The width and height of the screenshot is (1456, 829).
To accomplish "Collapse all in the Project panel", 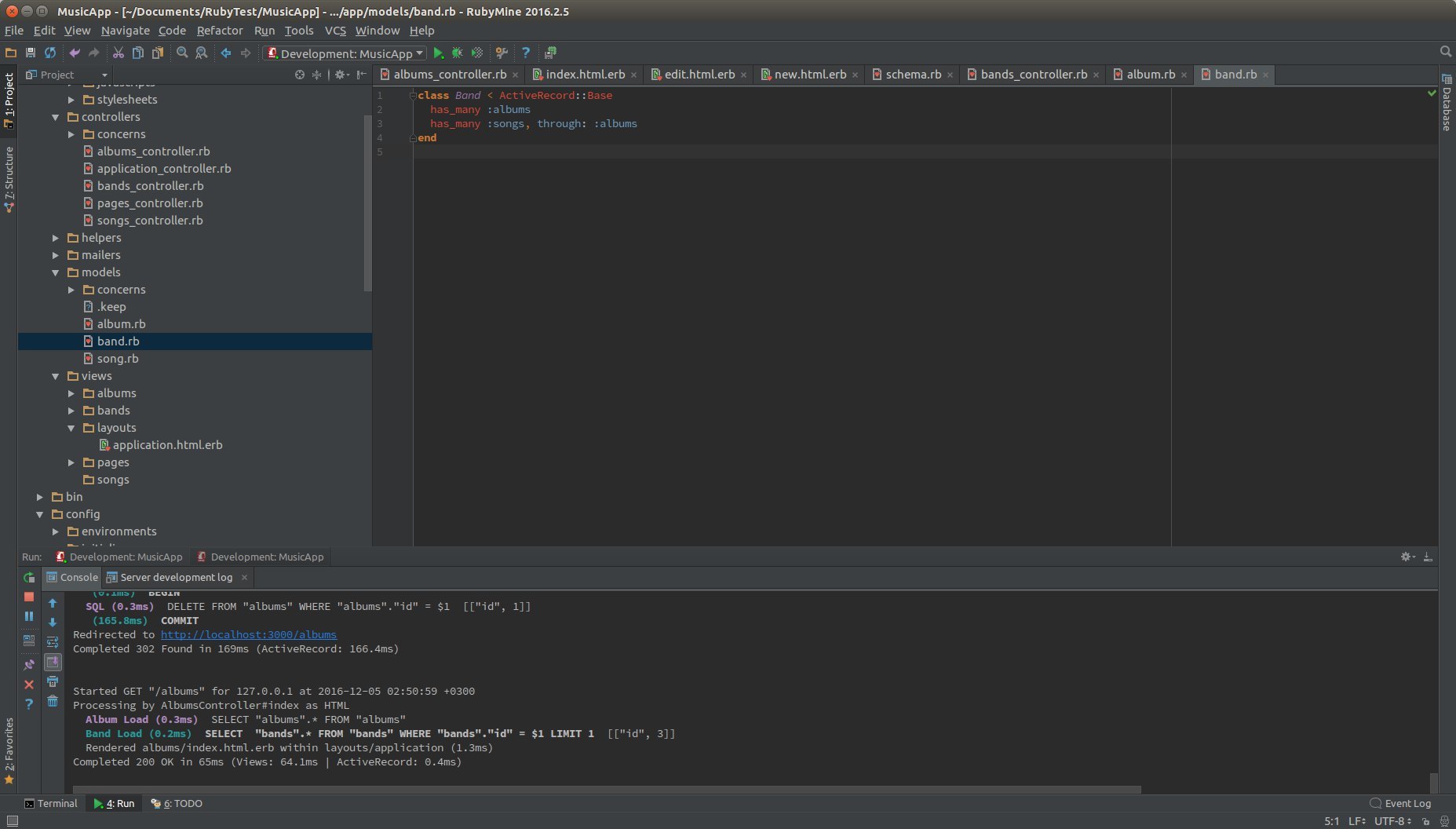I will coord(317,75).
